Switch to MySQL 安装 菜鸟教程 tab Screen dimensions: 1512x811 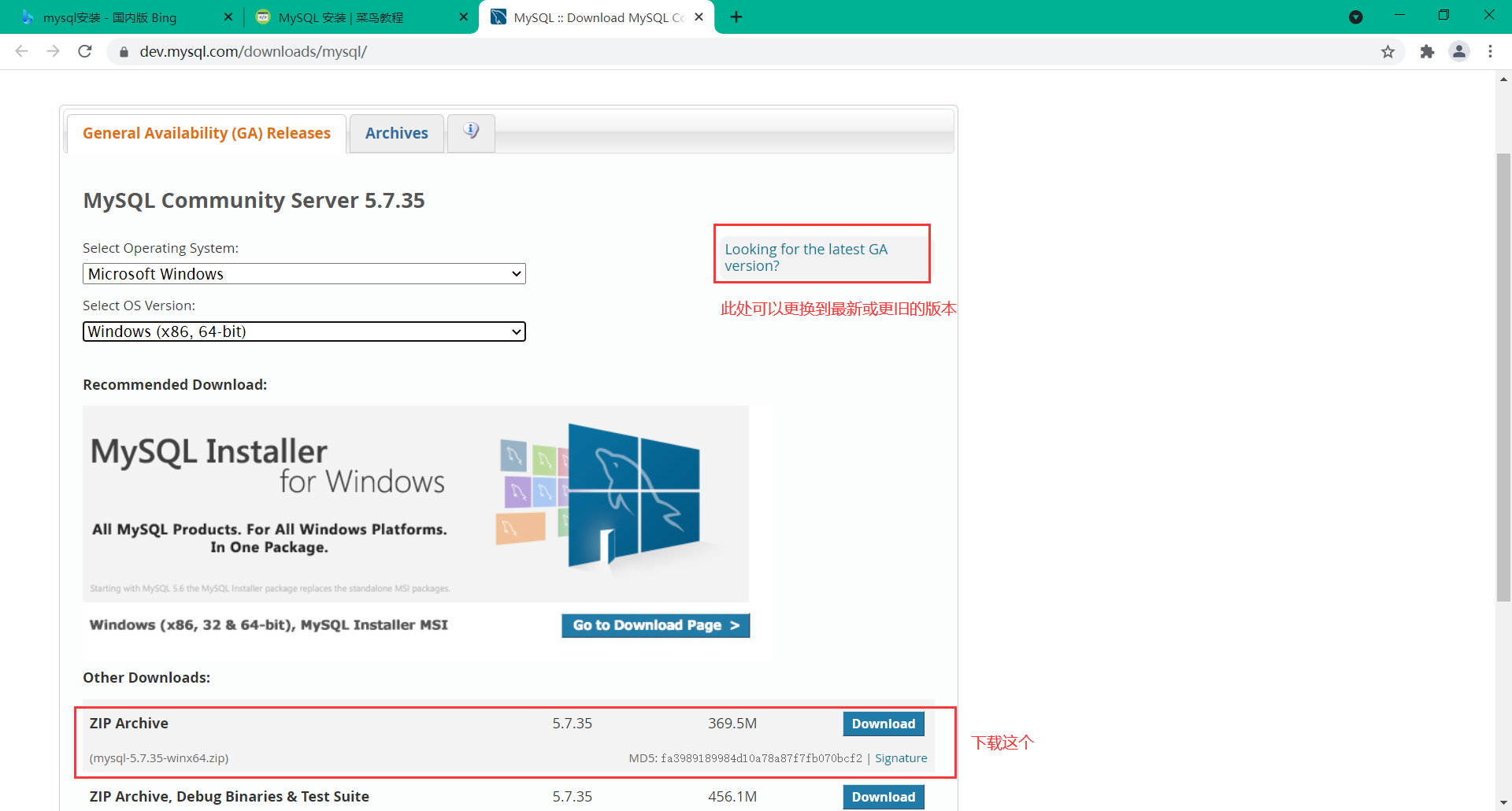pos(360,17)
